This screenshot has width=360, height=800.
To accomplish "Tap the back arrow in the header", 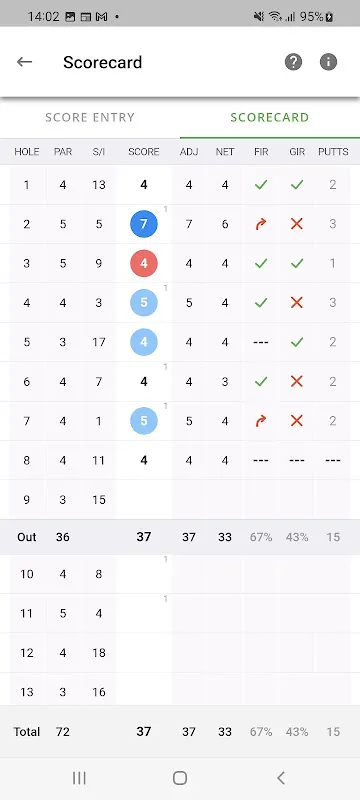I will click(24, 62).
